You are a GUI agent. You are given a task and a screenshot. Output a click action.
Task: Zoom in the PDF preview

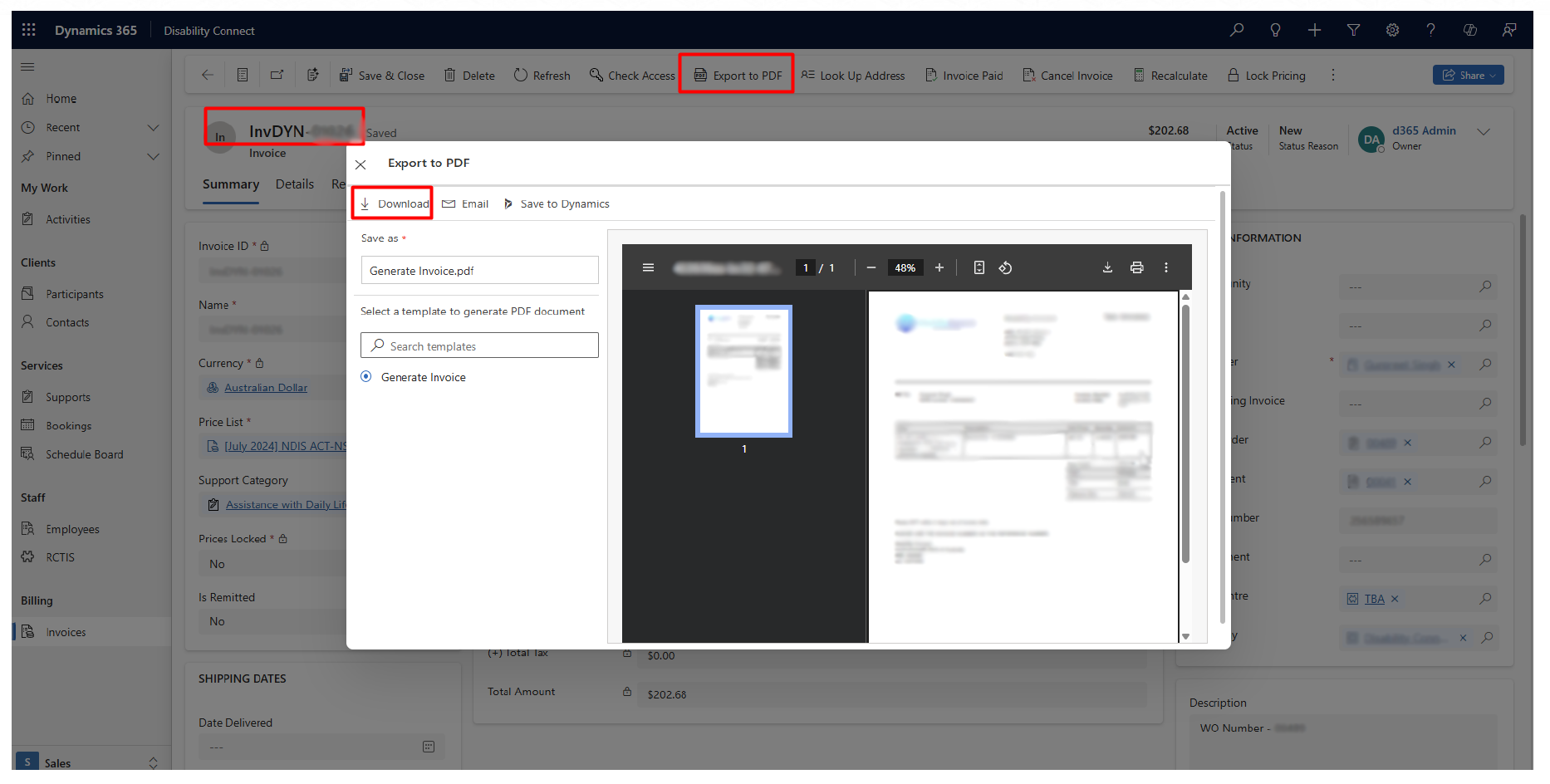pos(939,267)
